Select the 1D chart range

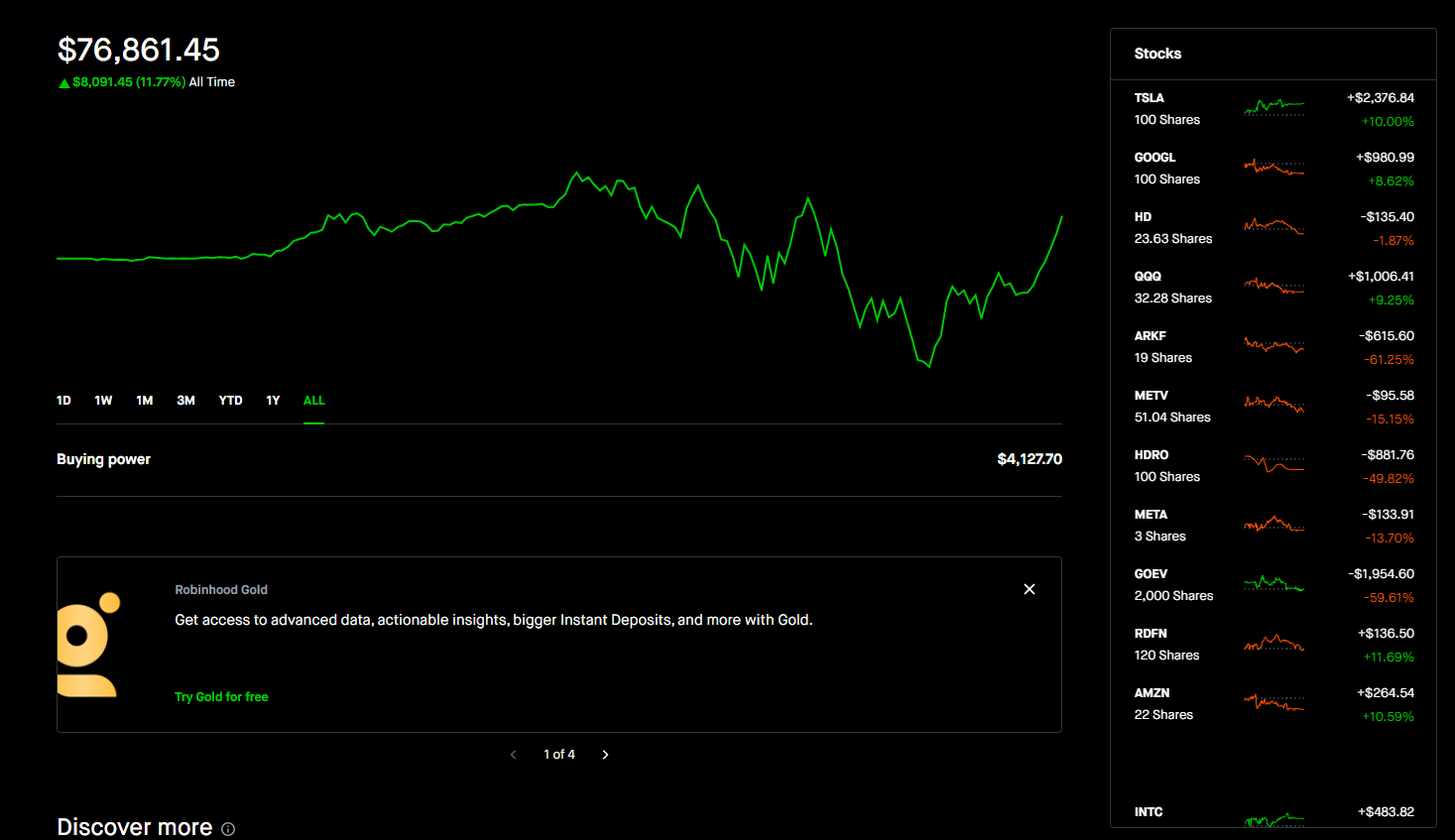click(x=63, y=401)
